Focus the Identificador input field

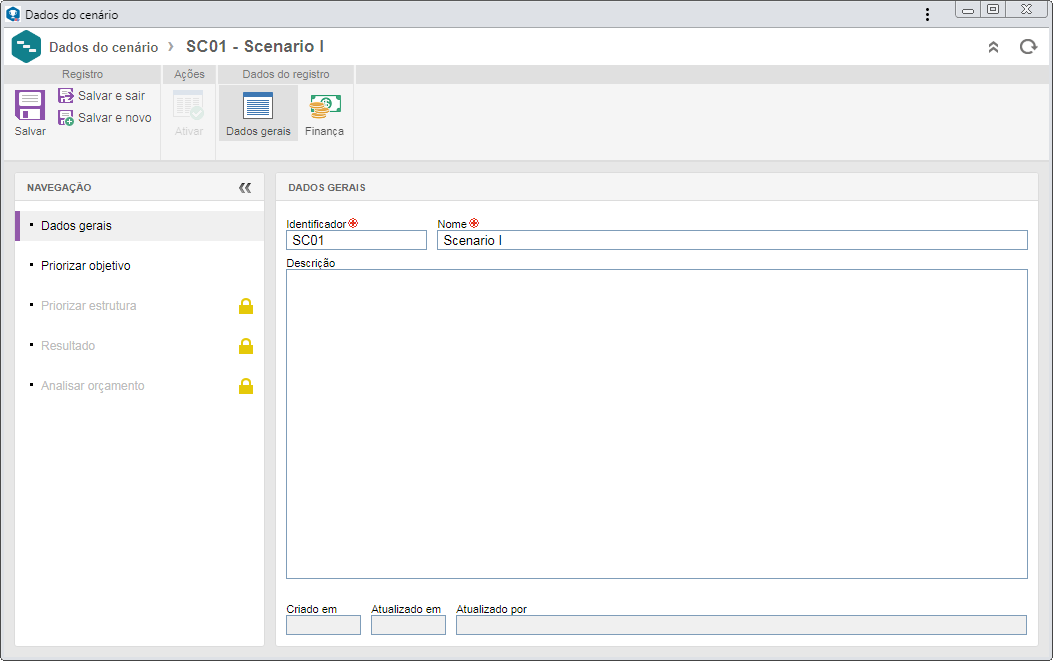[357, 240]
